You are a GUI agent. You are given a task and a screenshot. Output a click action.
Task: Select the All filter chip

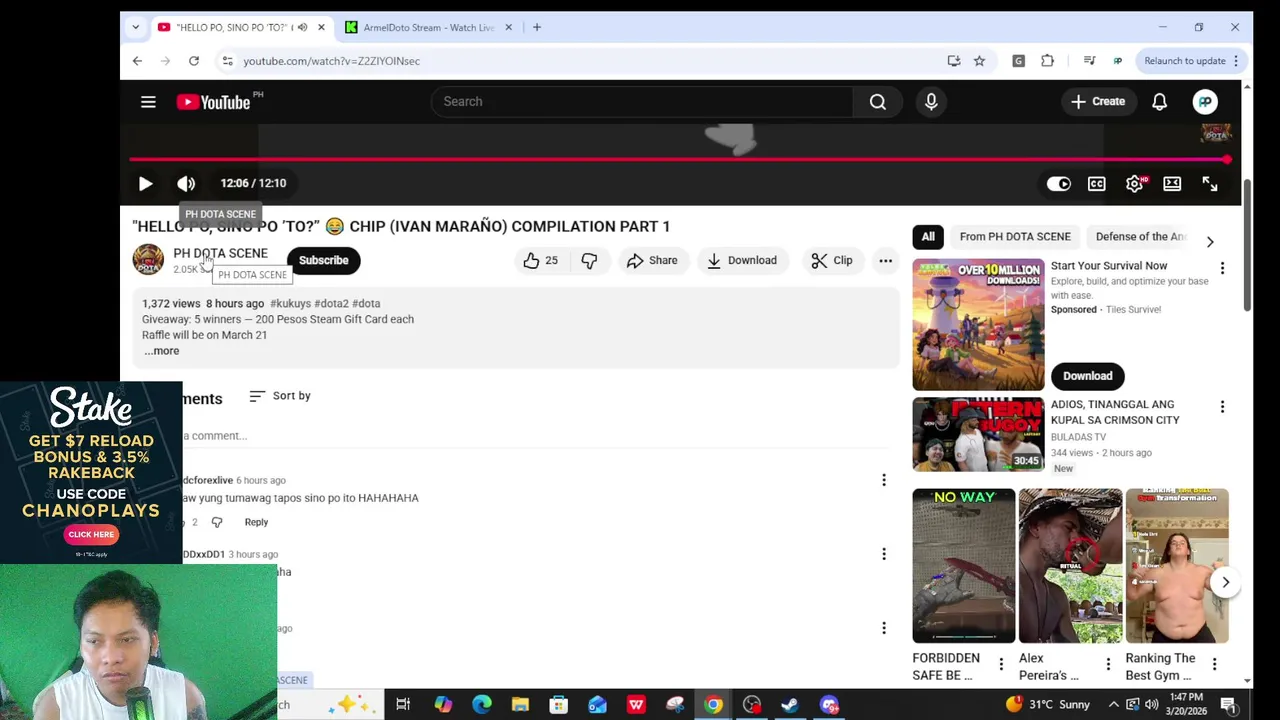[x=928, y=237]
